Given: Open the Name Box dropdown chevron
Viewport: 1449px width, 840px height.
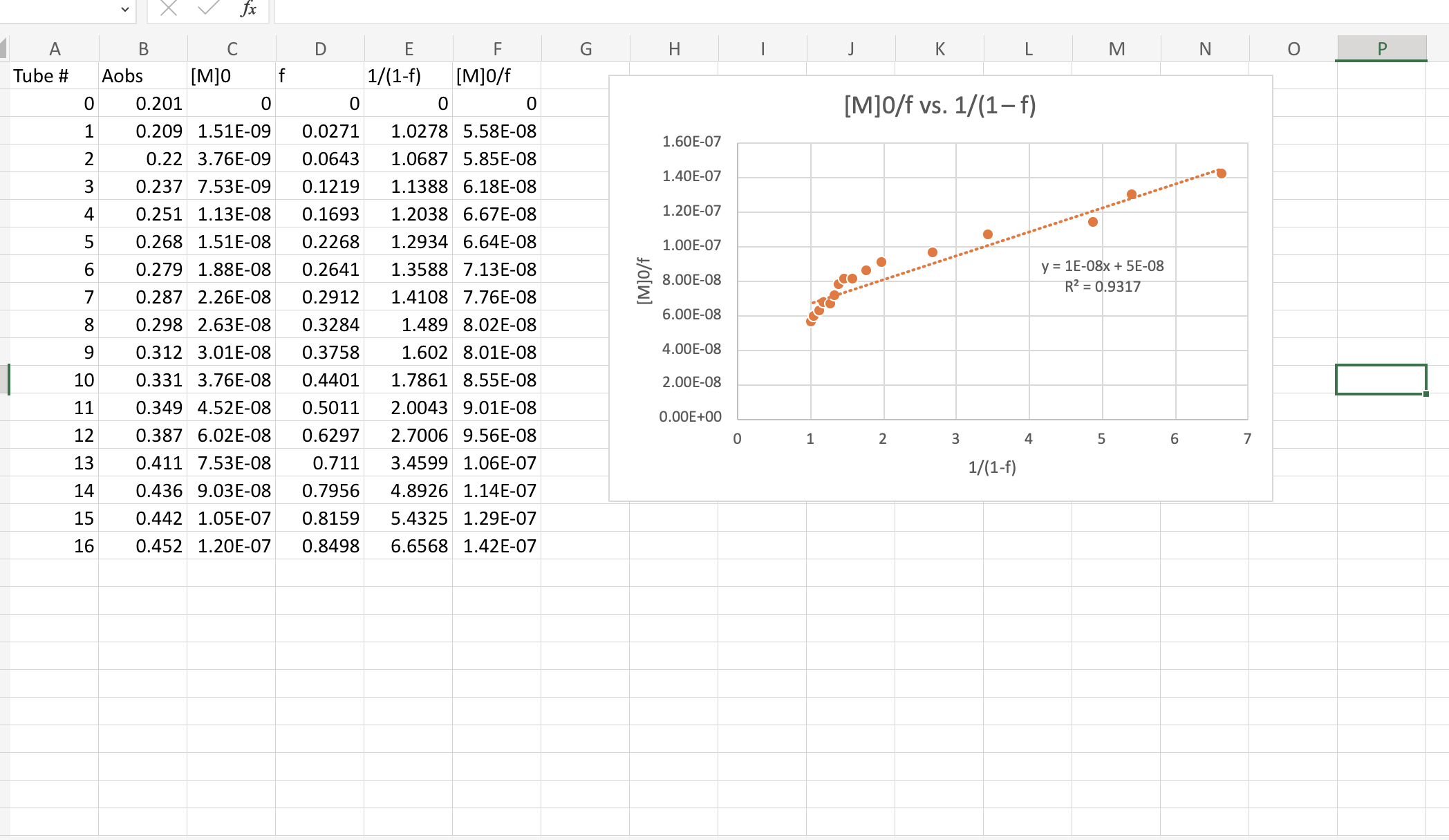Looking at the screenshot, I should [x=124, y=9].
